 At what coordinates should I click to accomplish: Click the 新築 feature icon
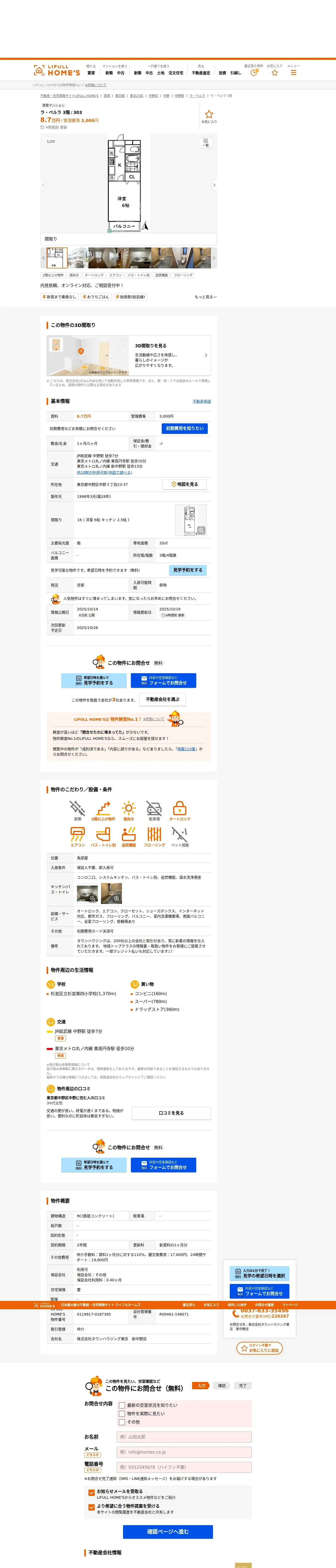(77, 810)
